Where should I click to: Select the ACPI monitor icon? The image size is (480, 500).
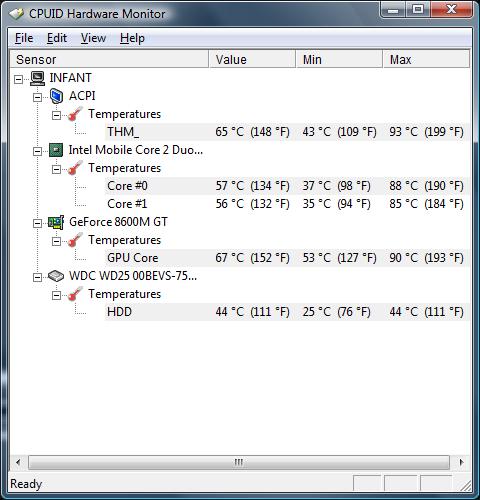[56, 96]
